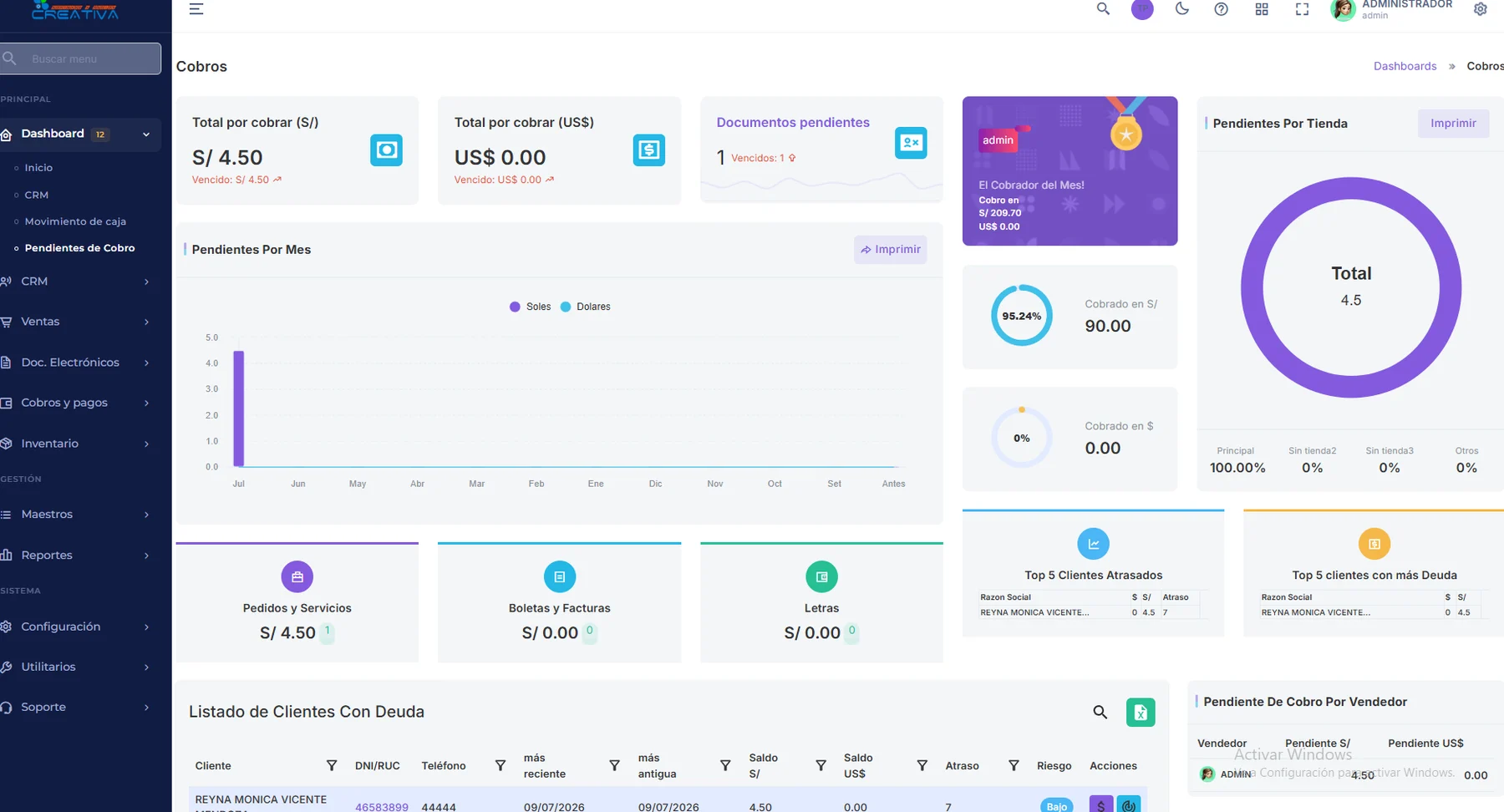Click the 0% Cobrado en $ circle
This screenshot has width=1504, height=812.
tap(1022, 438)
